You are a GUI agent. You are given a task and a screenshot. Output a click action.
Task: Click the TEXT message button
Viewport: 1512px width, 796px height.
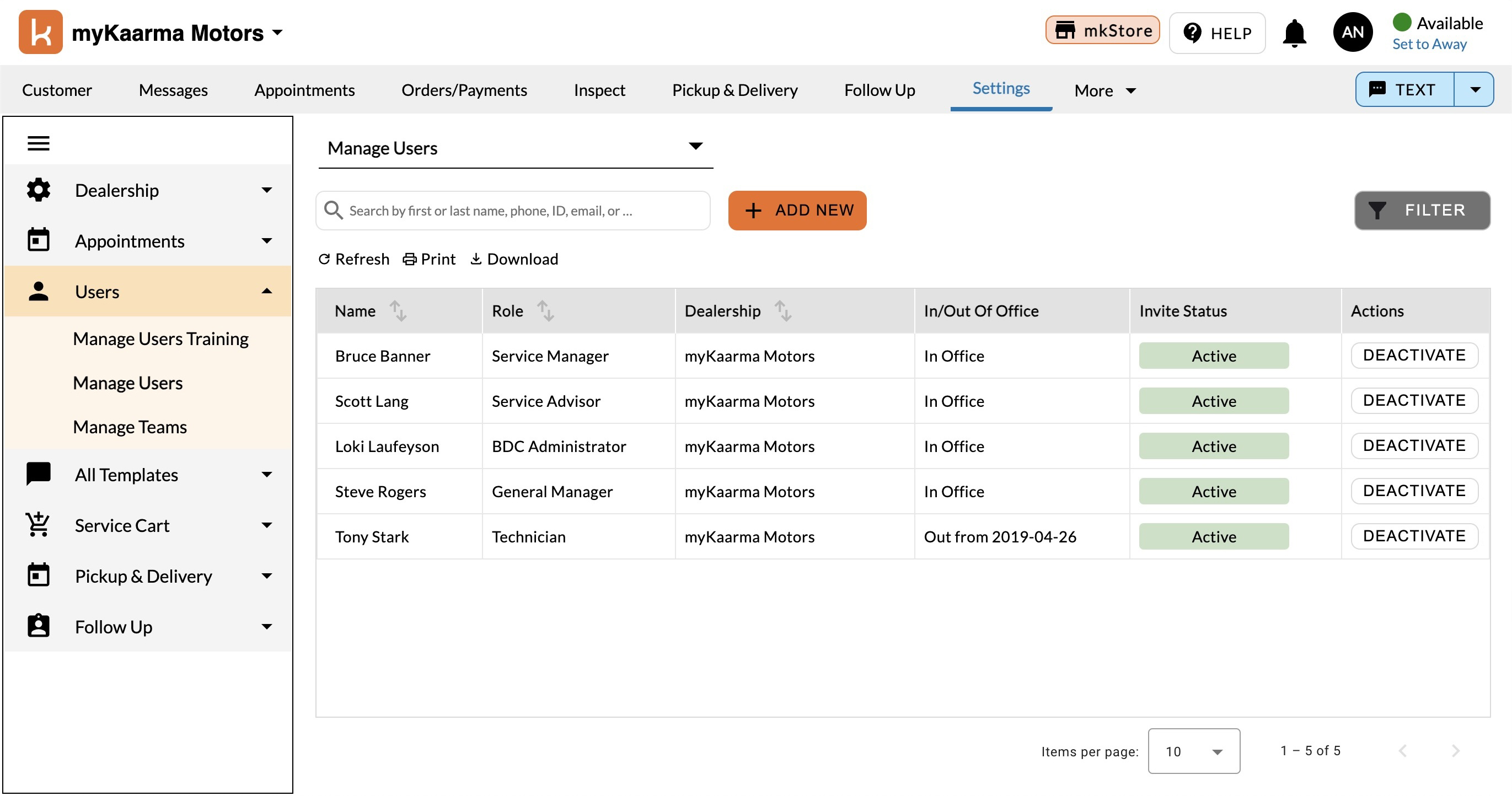click(1404, 89)
